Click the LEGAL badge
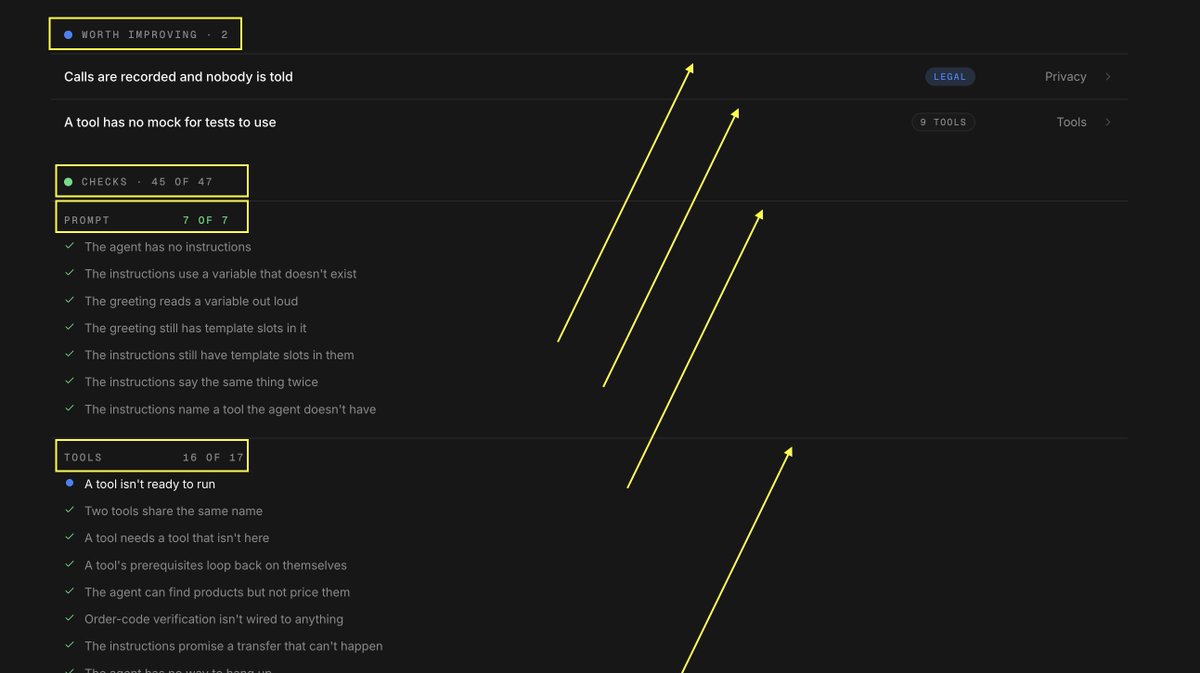The image size is (1200, 673). (950, 77)
